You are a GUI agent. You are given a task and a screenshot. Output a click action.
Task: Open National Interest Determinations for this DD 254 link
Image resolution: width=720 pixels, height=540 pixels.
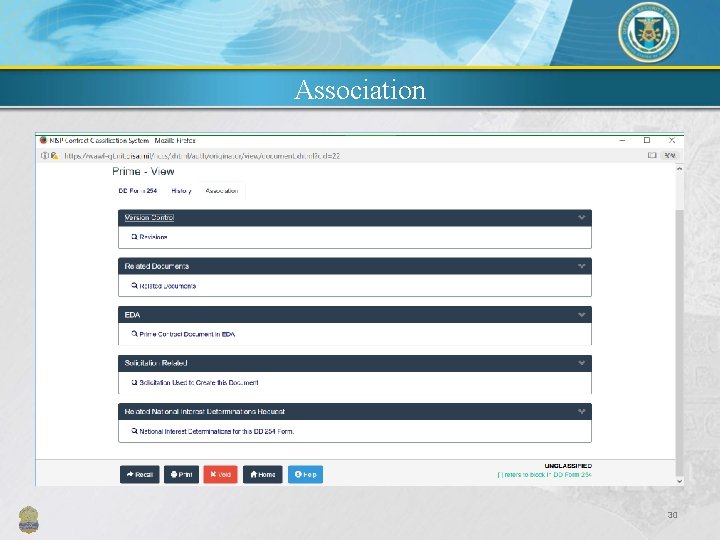pyautogui.click(x=217, y=432)
